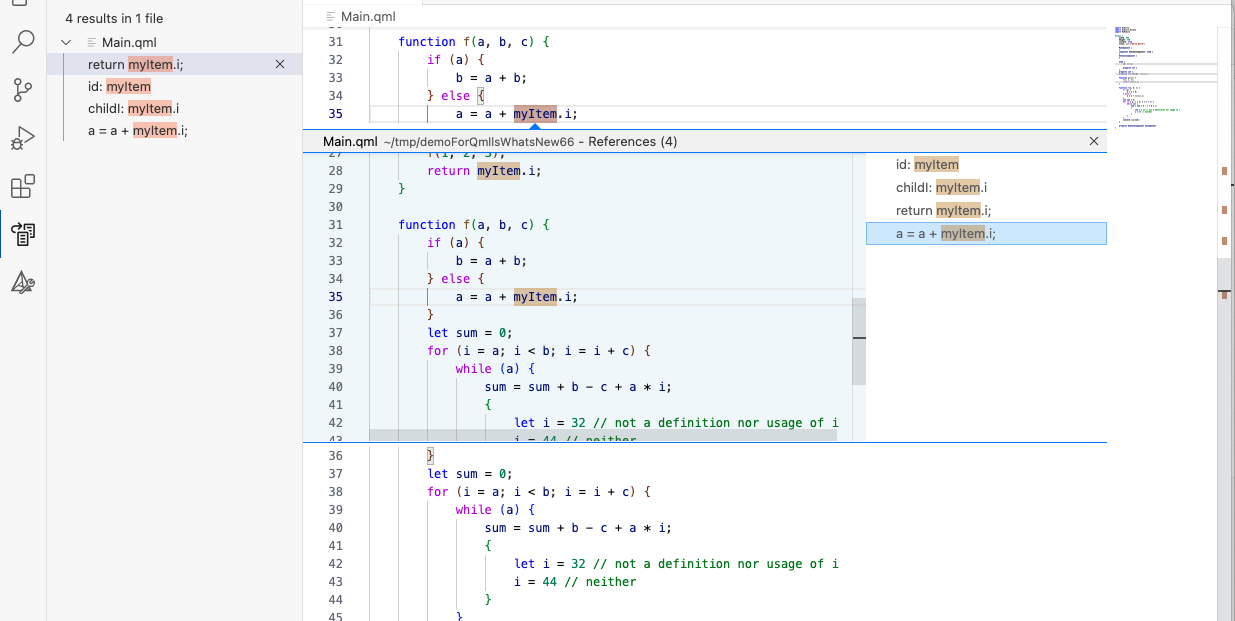Open the CMake tools view icon
Screen dimensions: 1235x621
point(23,283)
